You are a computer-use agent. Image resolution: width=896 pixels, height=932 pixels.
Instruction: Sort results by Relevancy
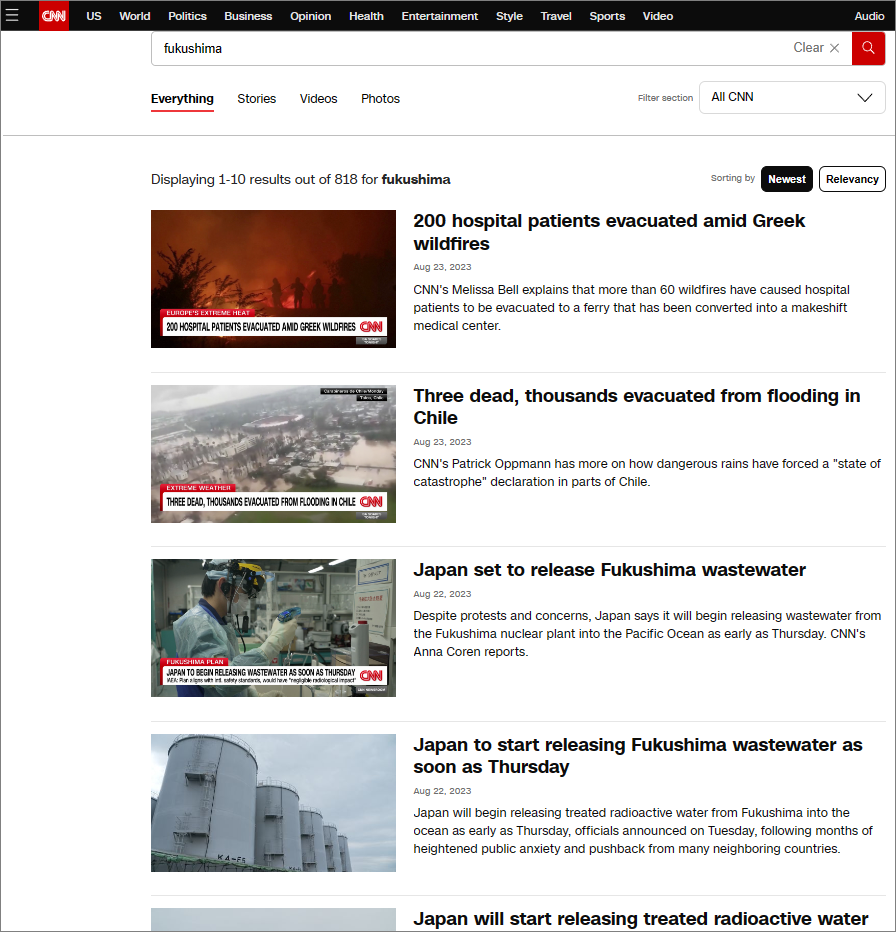852,179
